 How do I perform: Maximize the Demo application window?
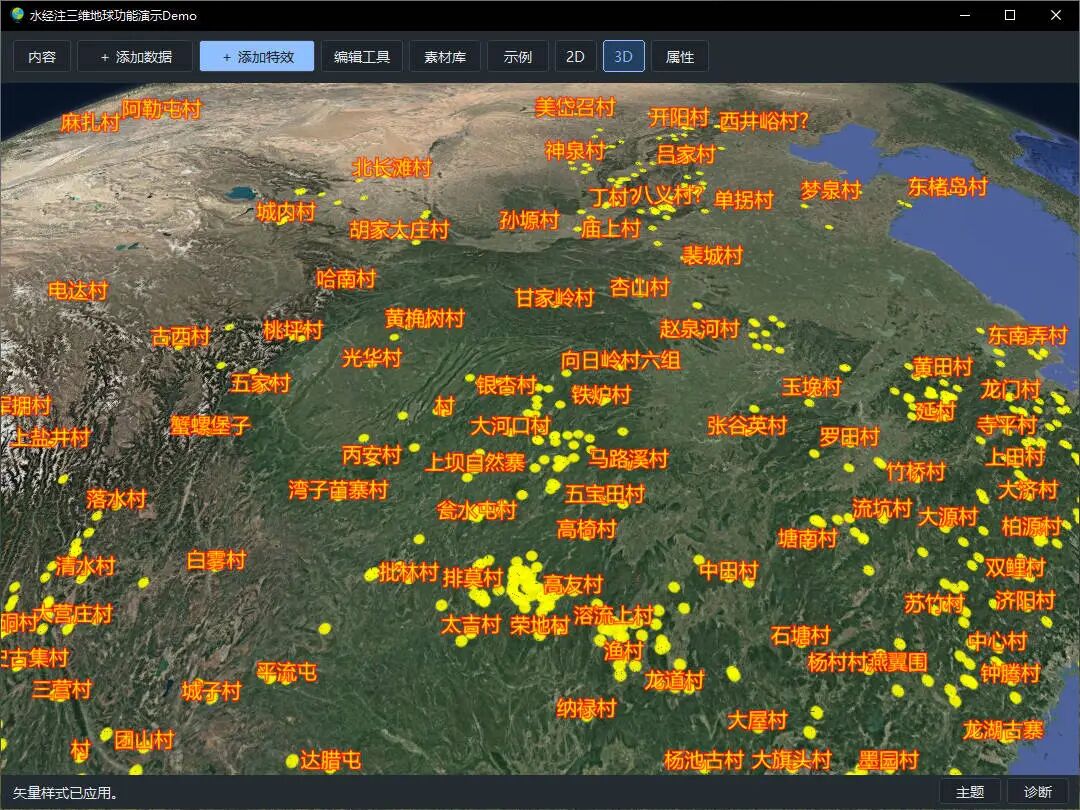tap(1010, 15)
